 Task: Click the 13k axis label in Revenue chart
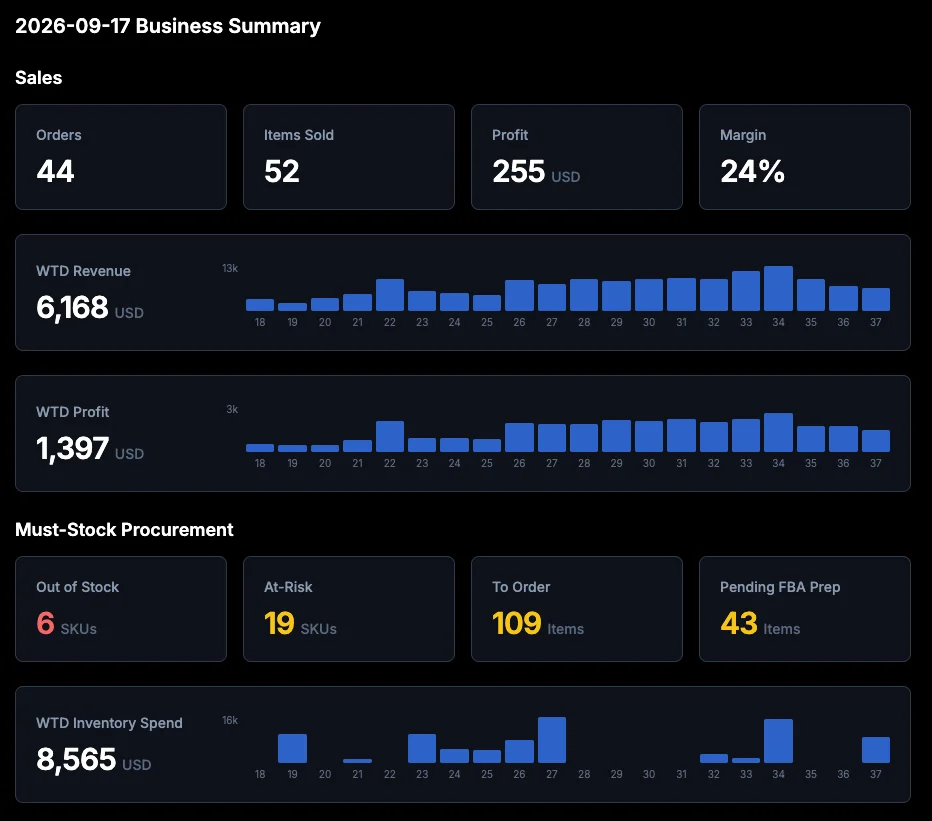[230, 269]
